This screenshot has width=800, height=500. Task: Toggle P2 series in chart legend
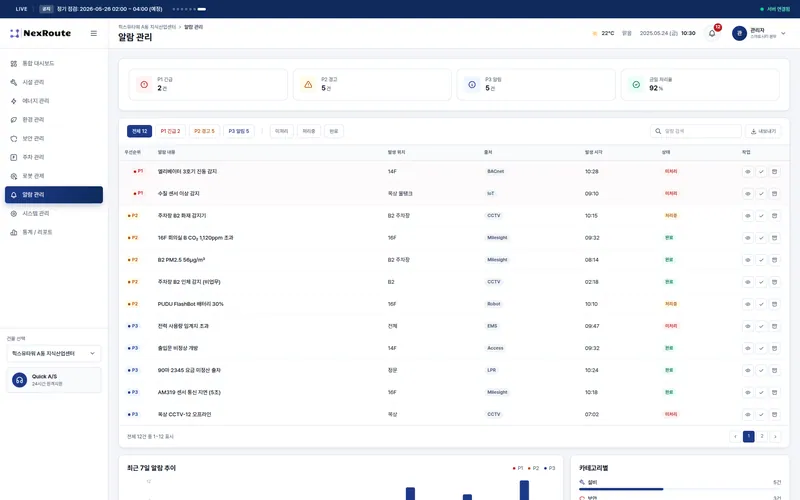pos(534,468)
